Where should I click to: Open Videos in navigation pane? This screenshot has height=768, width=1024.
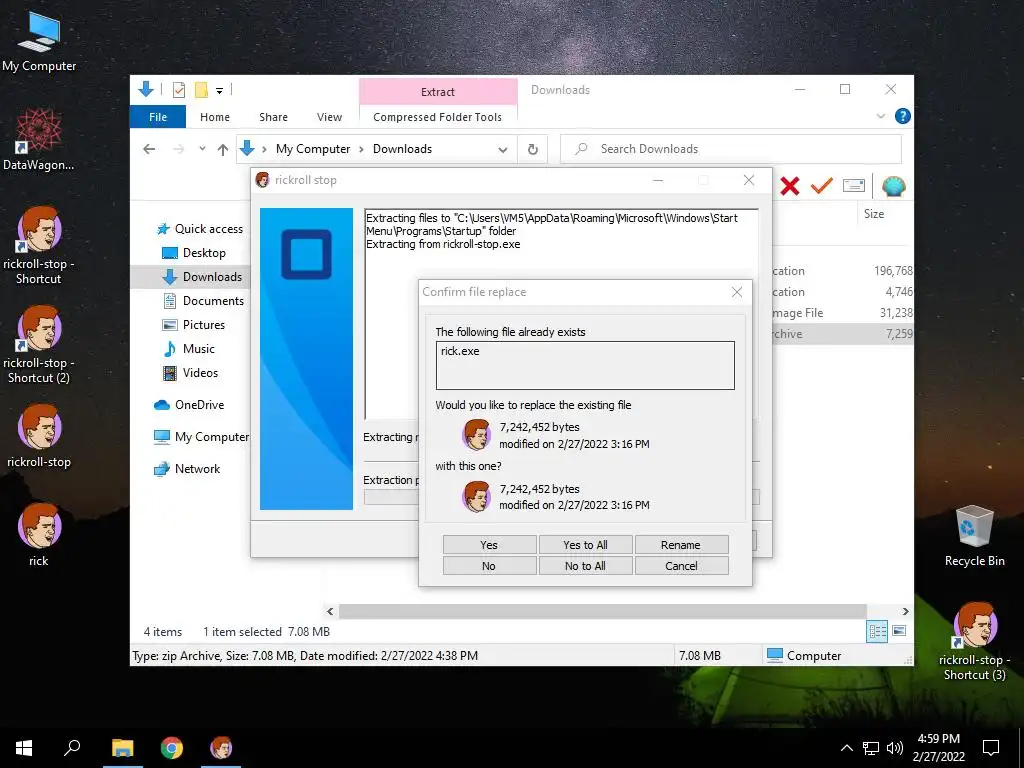point(189,373)
